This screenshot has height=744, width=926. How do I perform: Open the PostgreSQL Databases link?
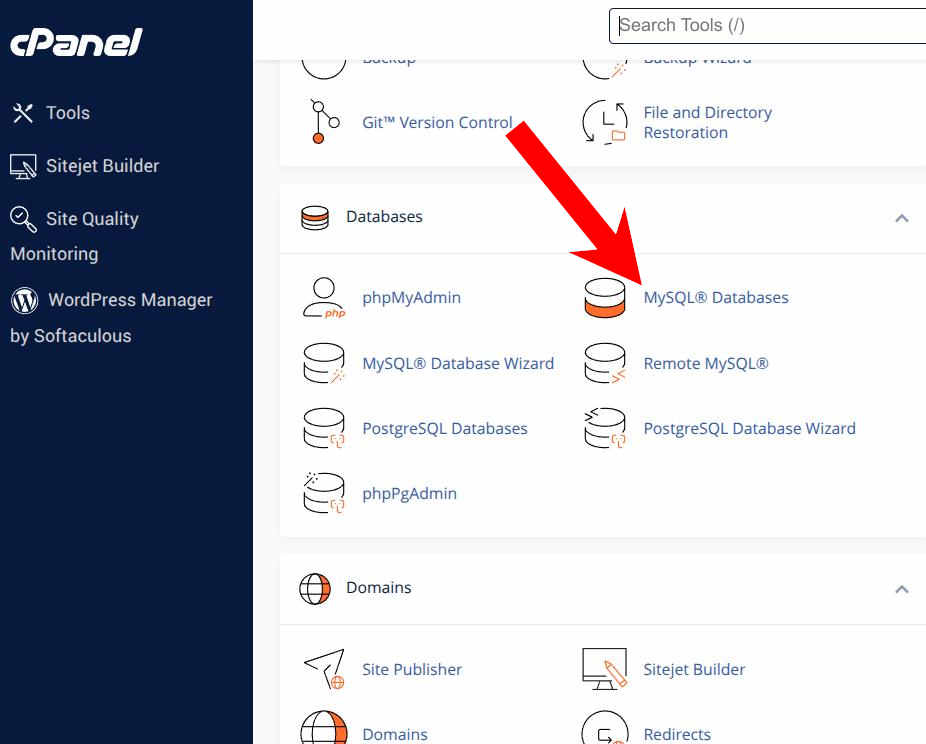tap(445, 428)
